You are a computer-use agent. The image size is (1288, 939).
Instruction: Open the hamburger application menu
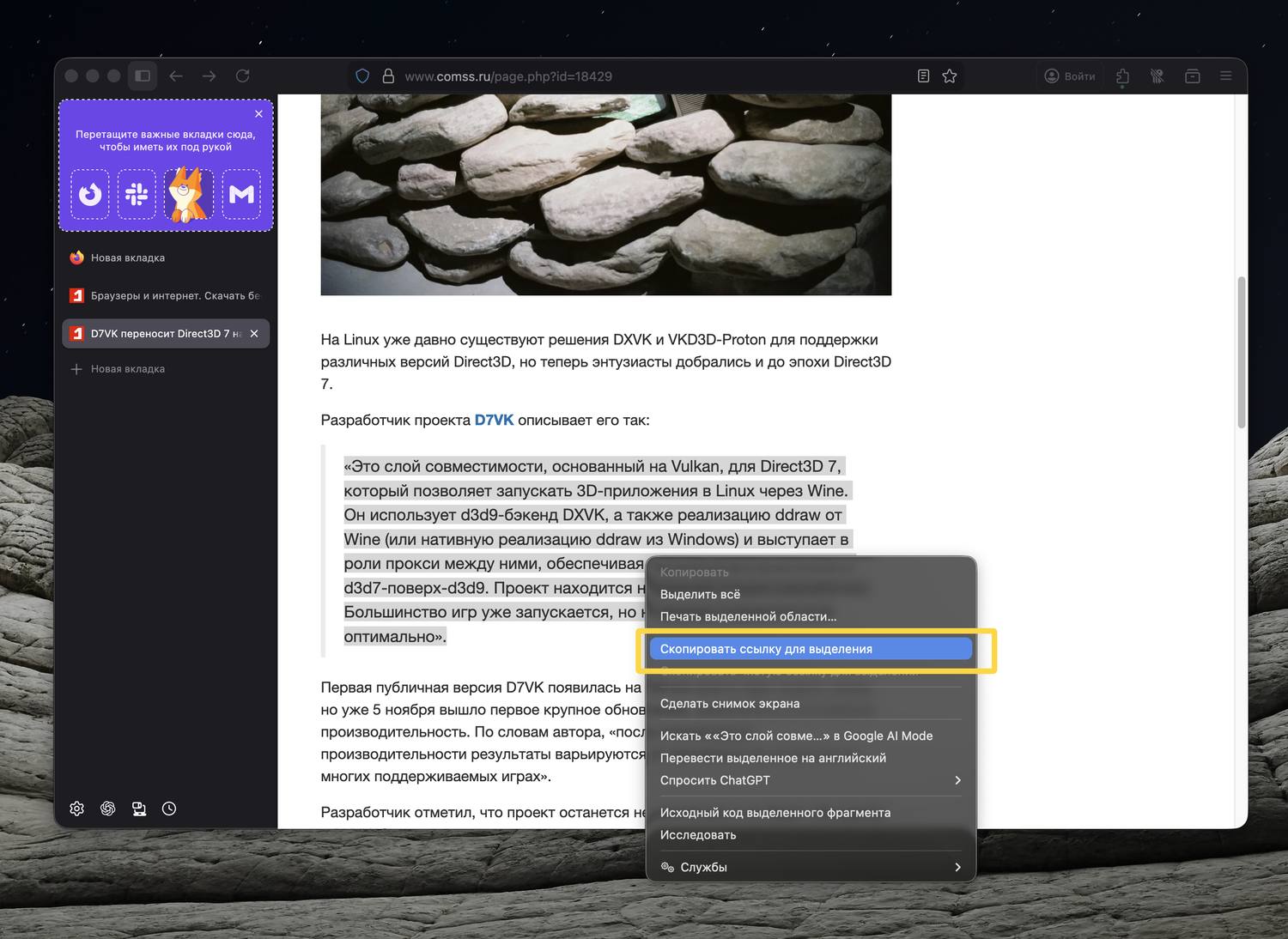[x=1225, y=76]
